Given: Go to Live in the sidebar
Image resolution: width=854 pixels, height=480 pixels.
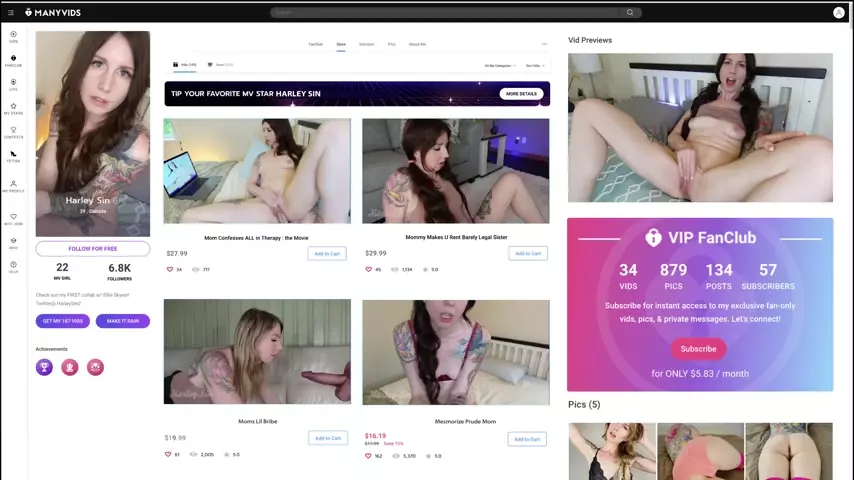Looking at the screenshot, I should [x=13, y=84].
